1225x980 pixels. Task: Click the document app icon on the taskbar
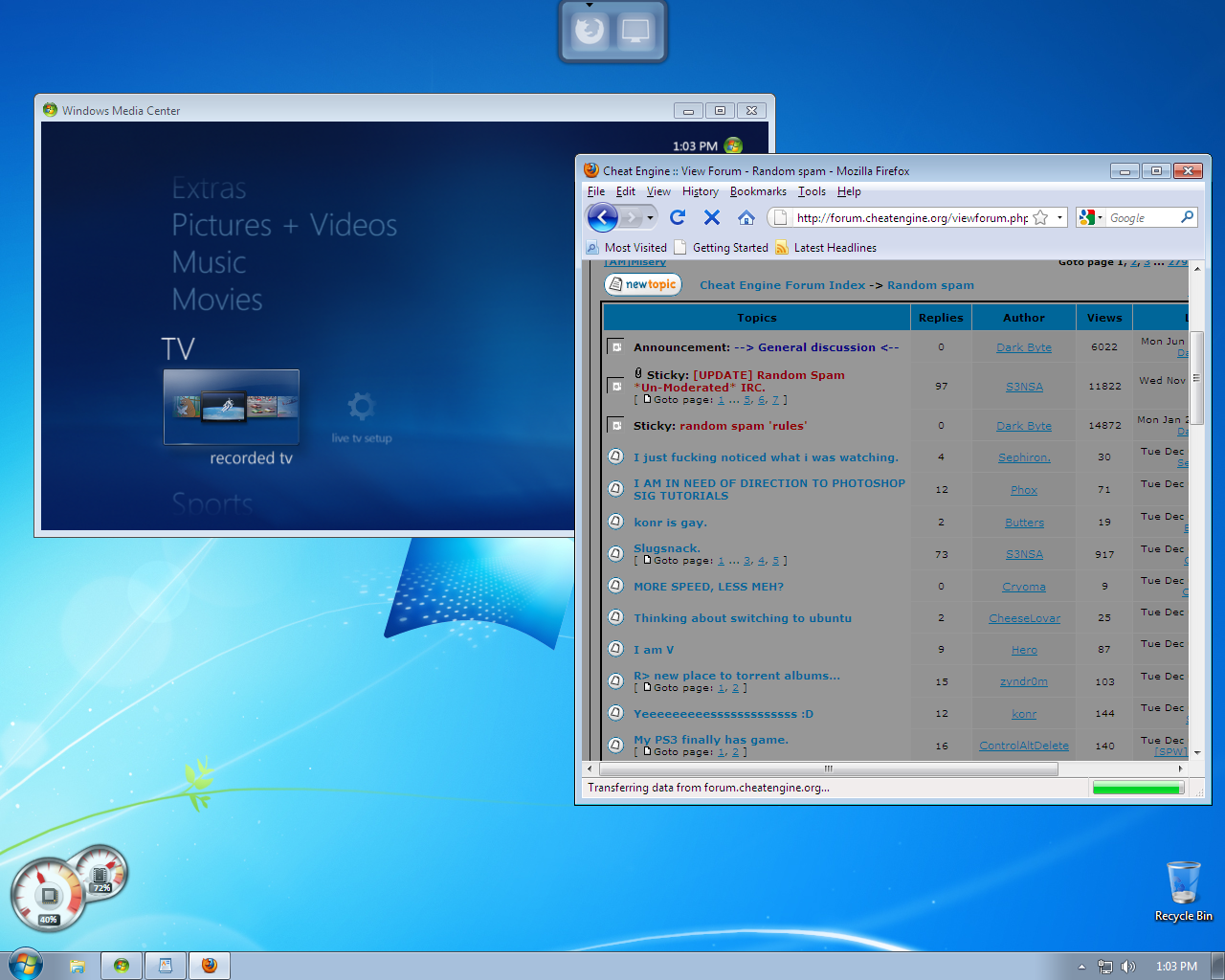tap(166, 966)
